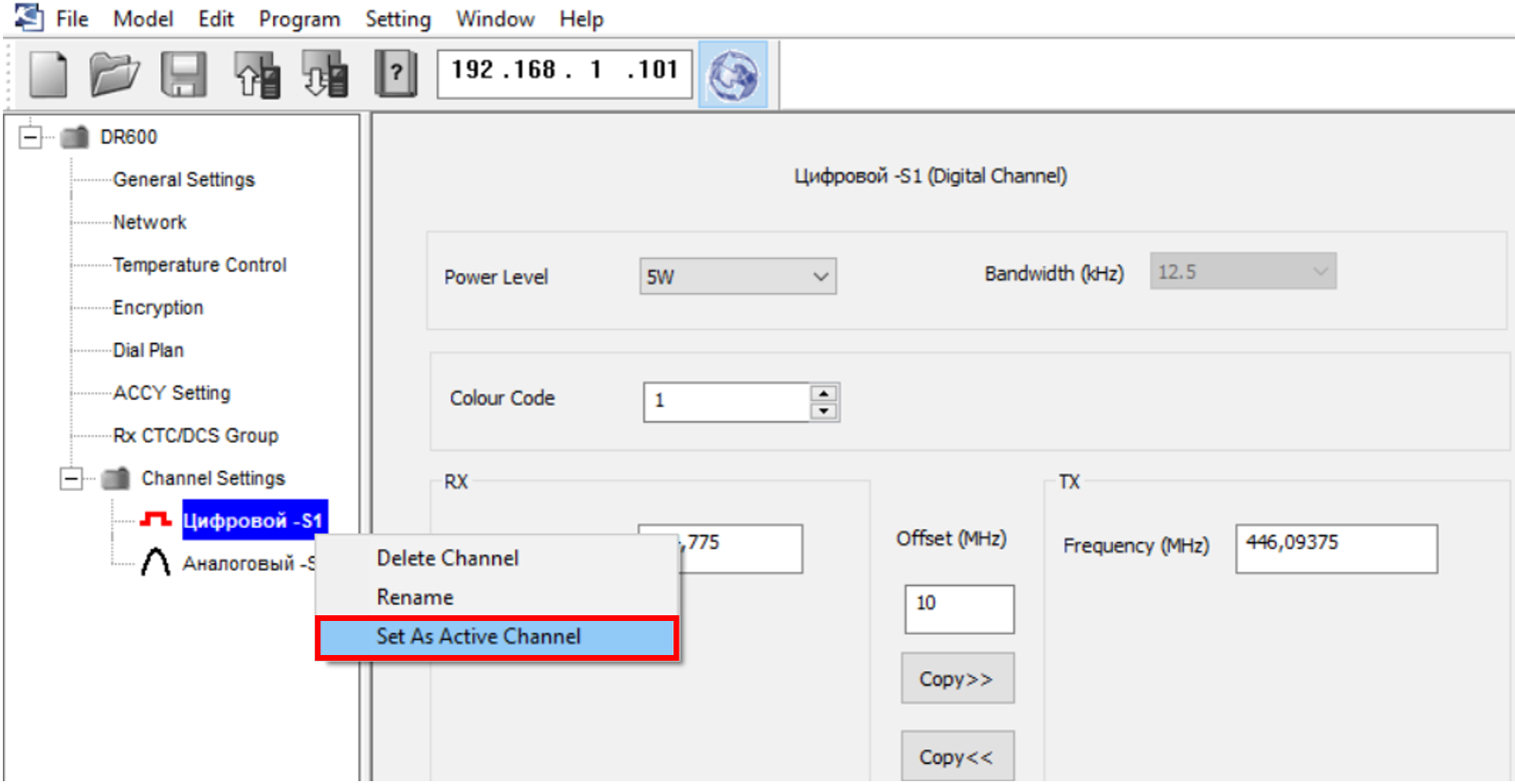This screenshot has height=784, width=1515.
Task: Open the Program menu
Action: tap(299, 19)
